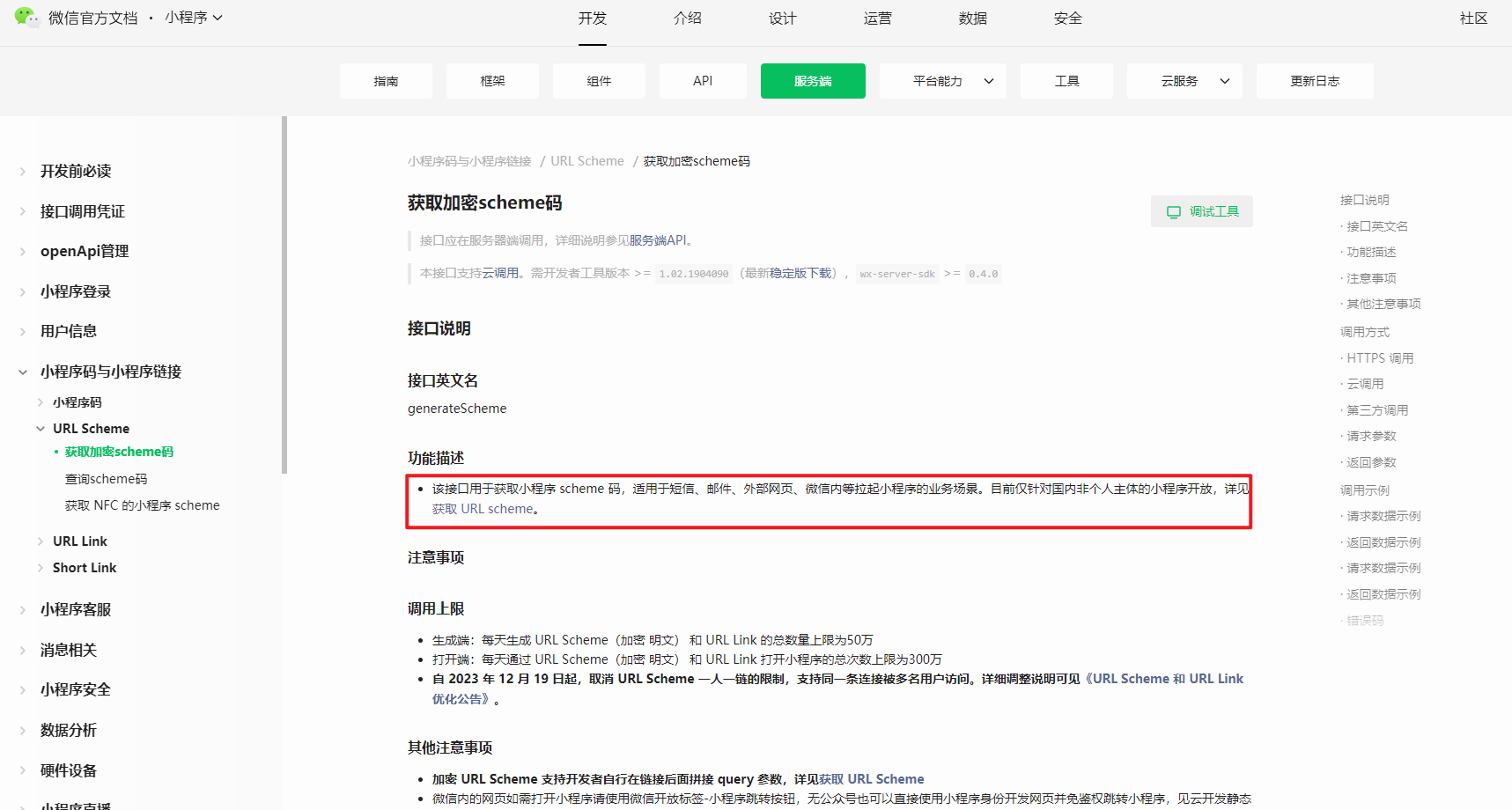Select the 工具 sub-navigation button
Screen dimensions: 1512x810
(x=1066, y=81)
